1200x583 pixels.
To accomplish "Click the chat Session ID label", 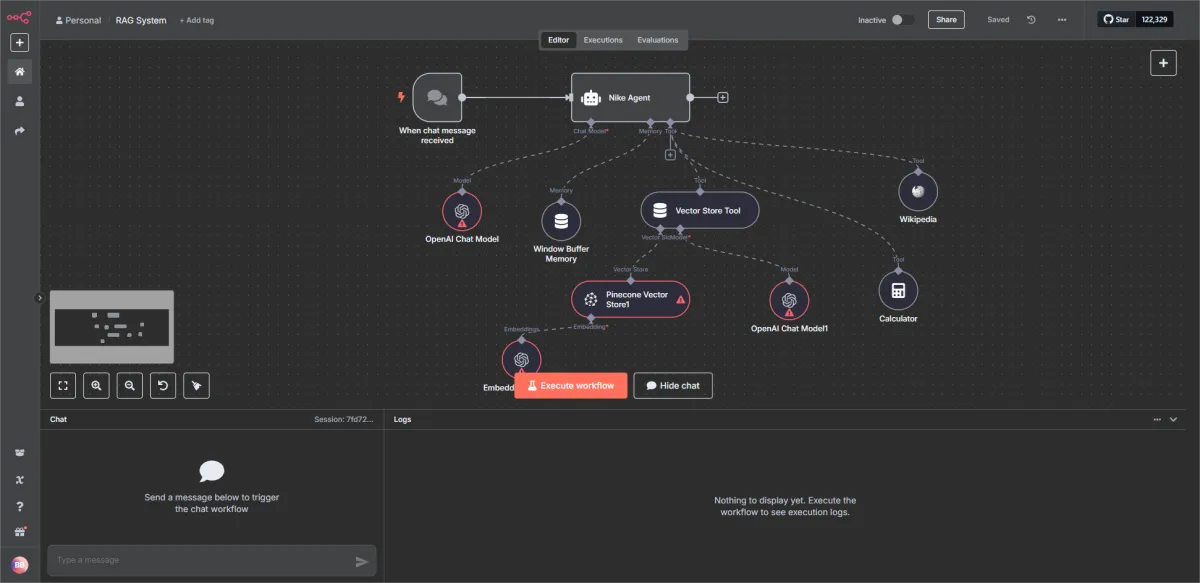I will click(x=345, y=420).
